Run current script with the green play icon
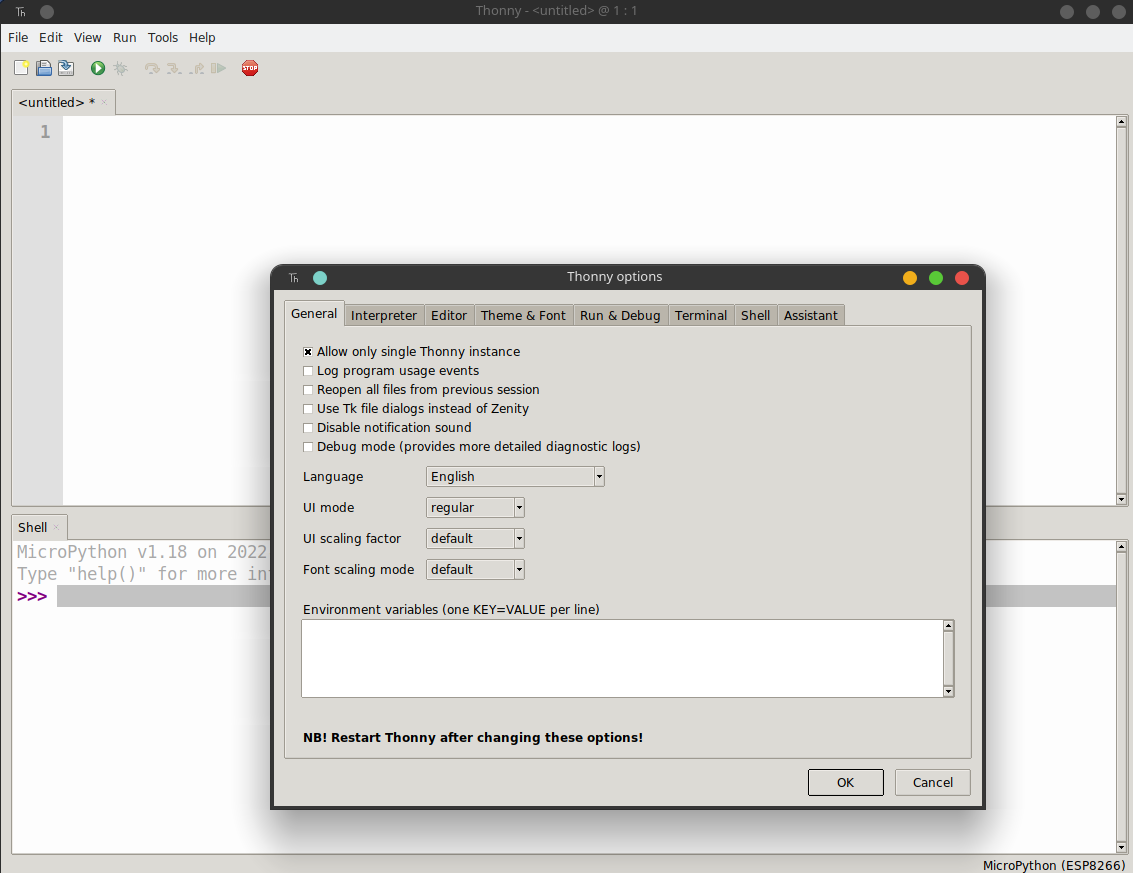 tap(98, 68)
